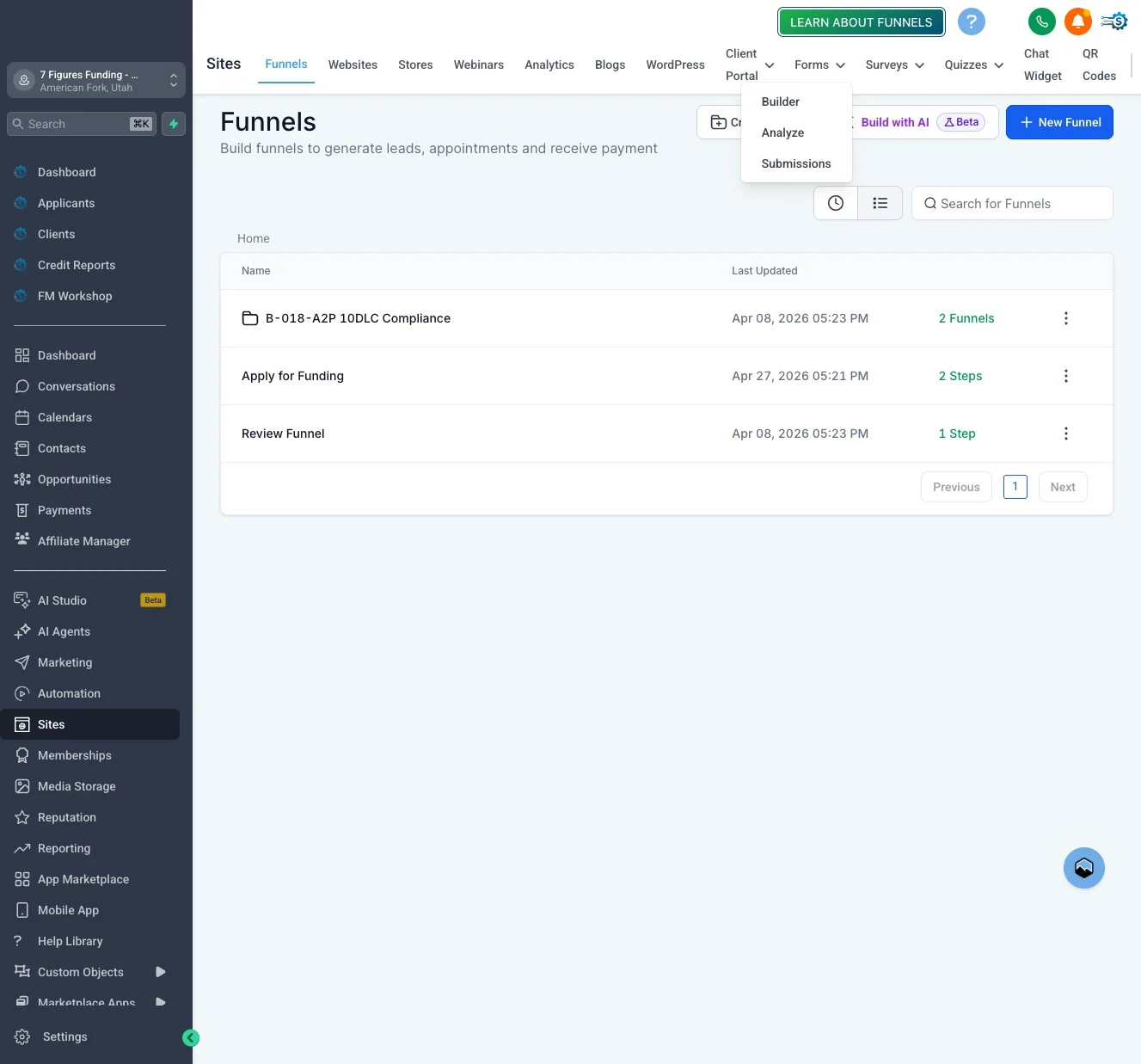Open the orange notifications bell
Viewport: 1141px width, 1064px height.
coord(1078,22)
